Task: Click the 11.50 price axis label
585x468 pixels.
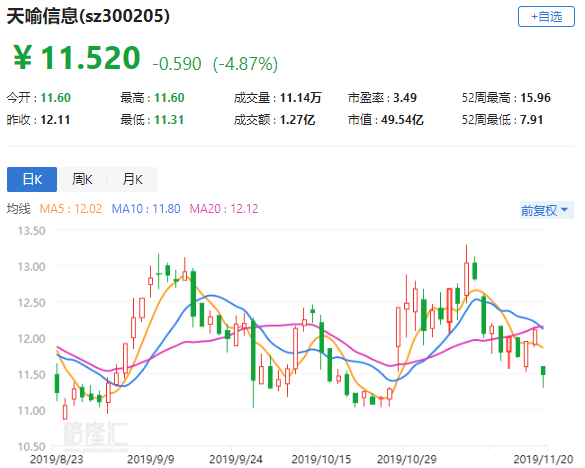Action: click(32, 374)
